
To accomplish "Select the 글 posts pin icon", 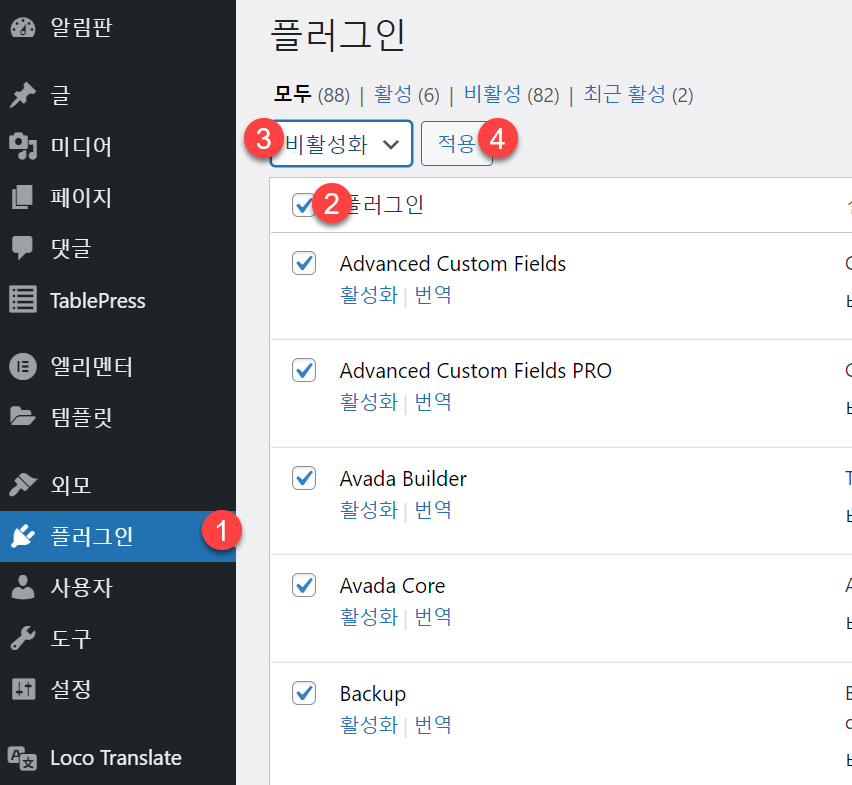I will (x=22, y=95).
